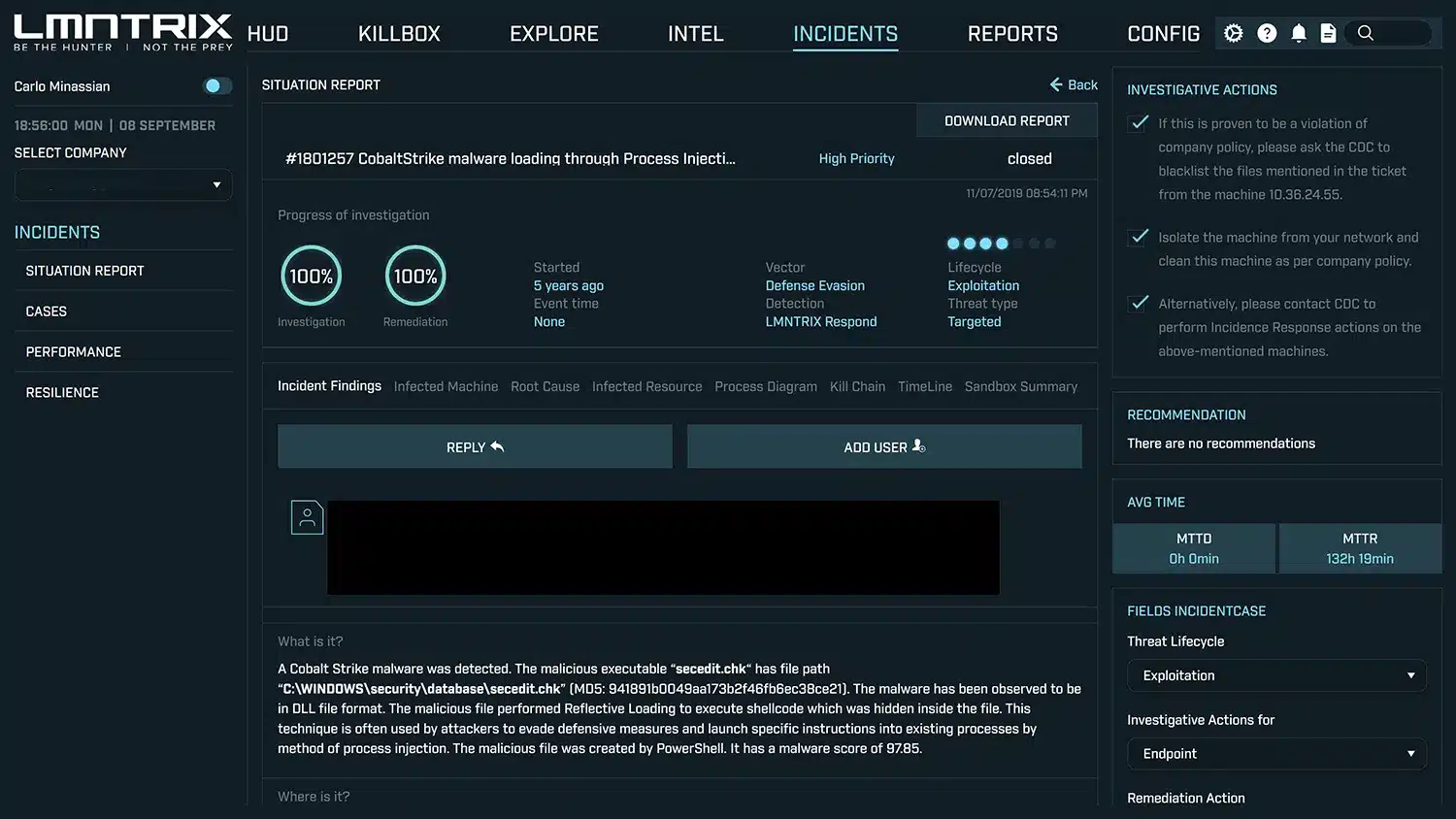The image size is (1456, 819).
Task: Click the lifecycle progress dots indicator
Action: (1001, 244)
